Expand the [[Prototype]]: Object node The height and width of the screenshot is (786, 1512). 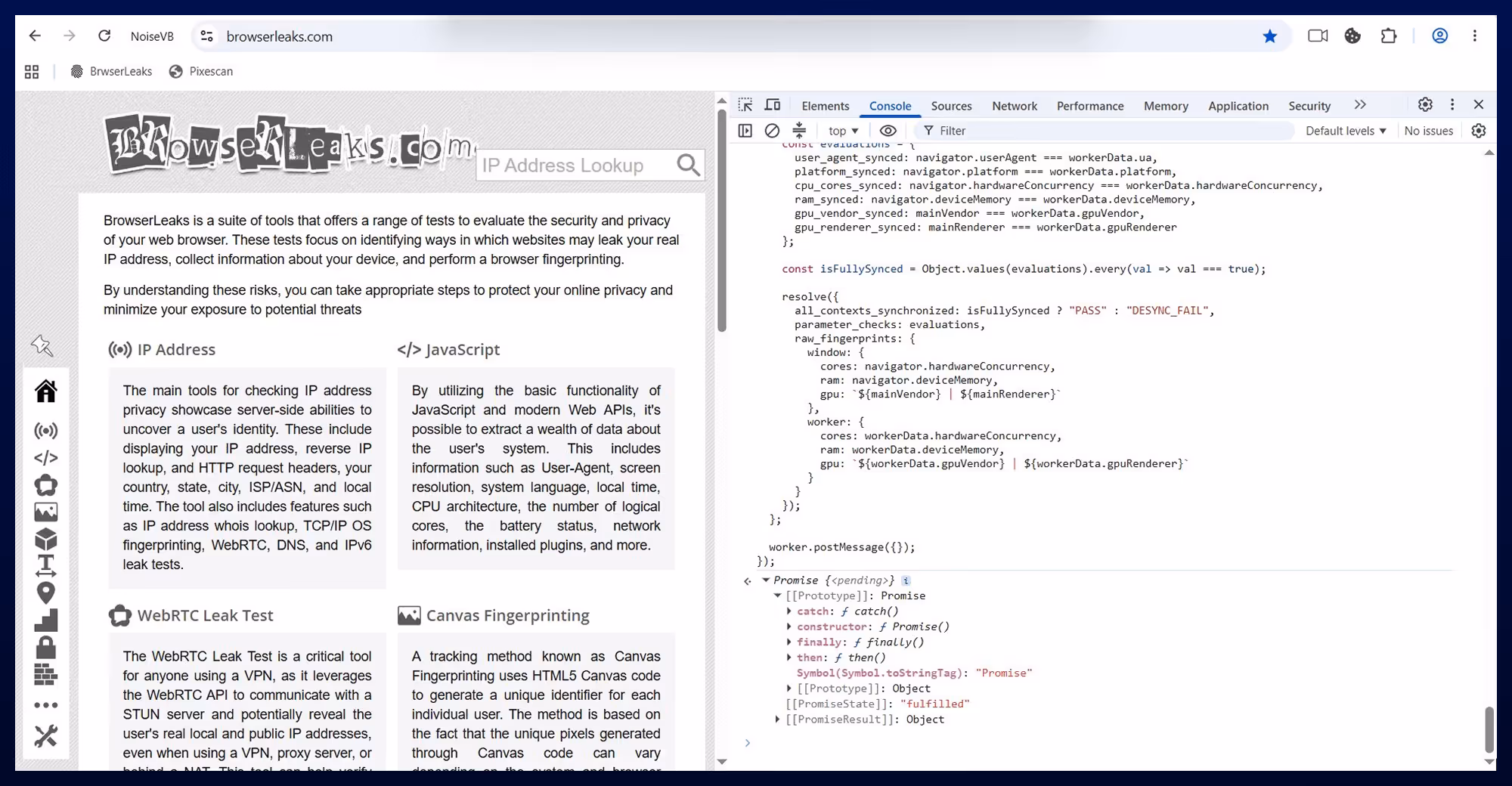tap(789, 689)
